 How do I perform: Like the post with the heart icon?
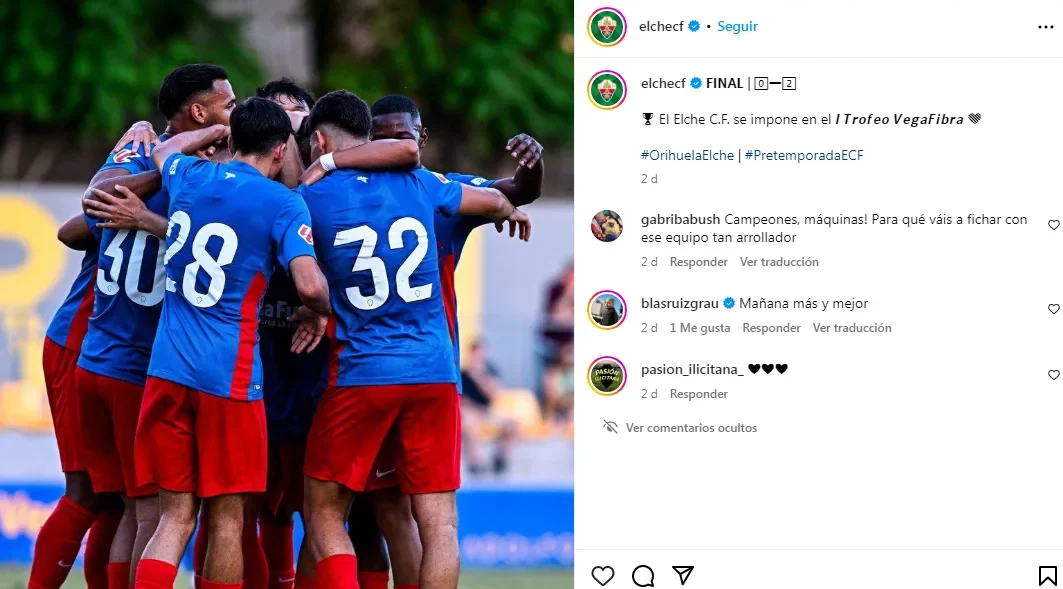click(x=602, y=575)
